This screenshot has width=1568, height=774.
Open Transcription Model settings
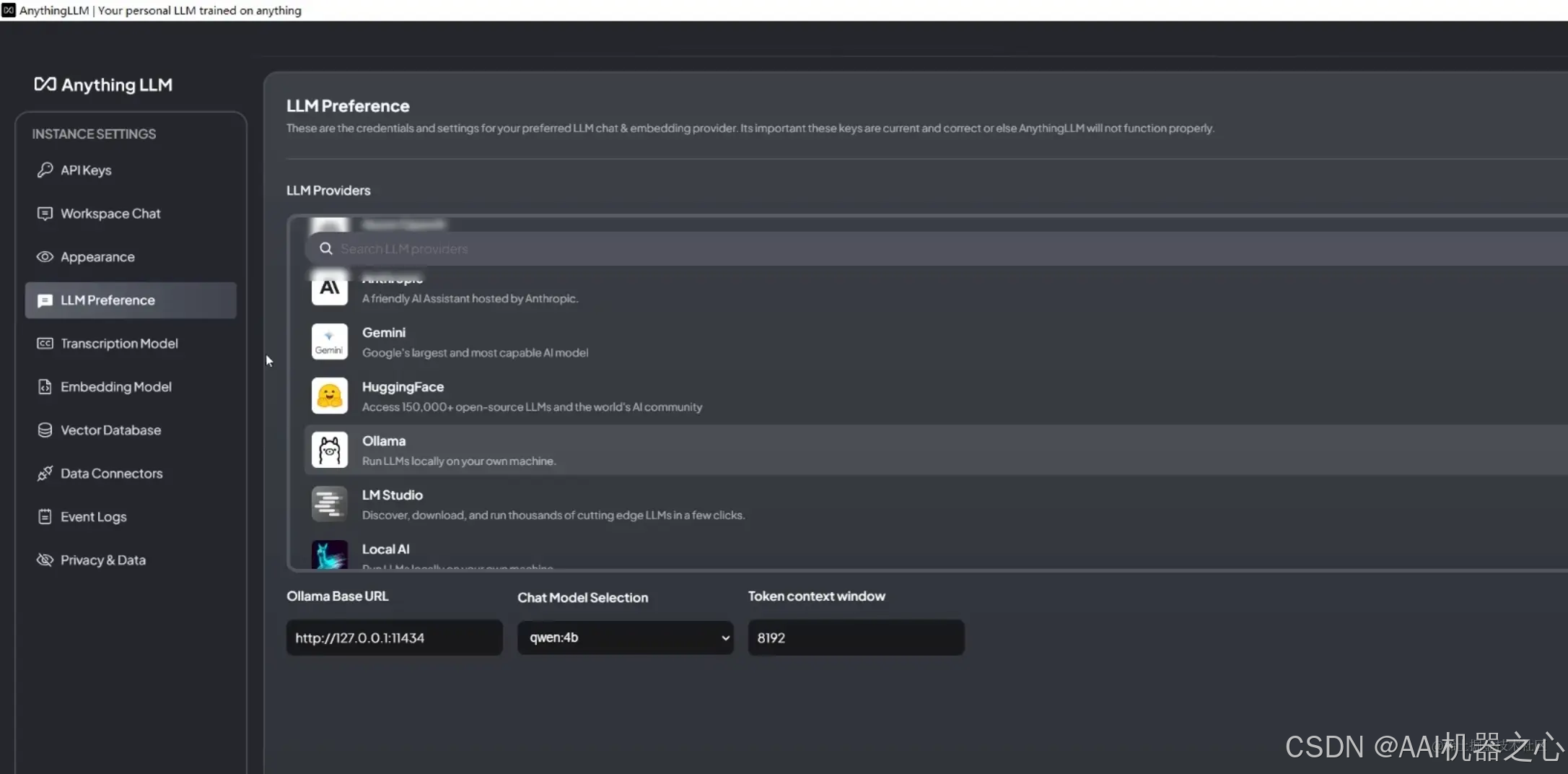tap(131, 343)
